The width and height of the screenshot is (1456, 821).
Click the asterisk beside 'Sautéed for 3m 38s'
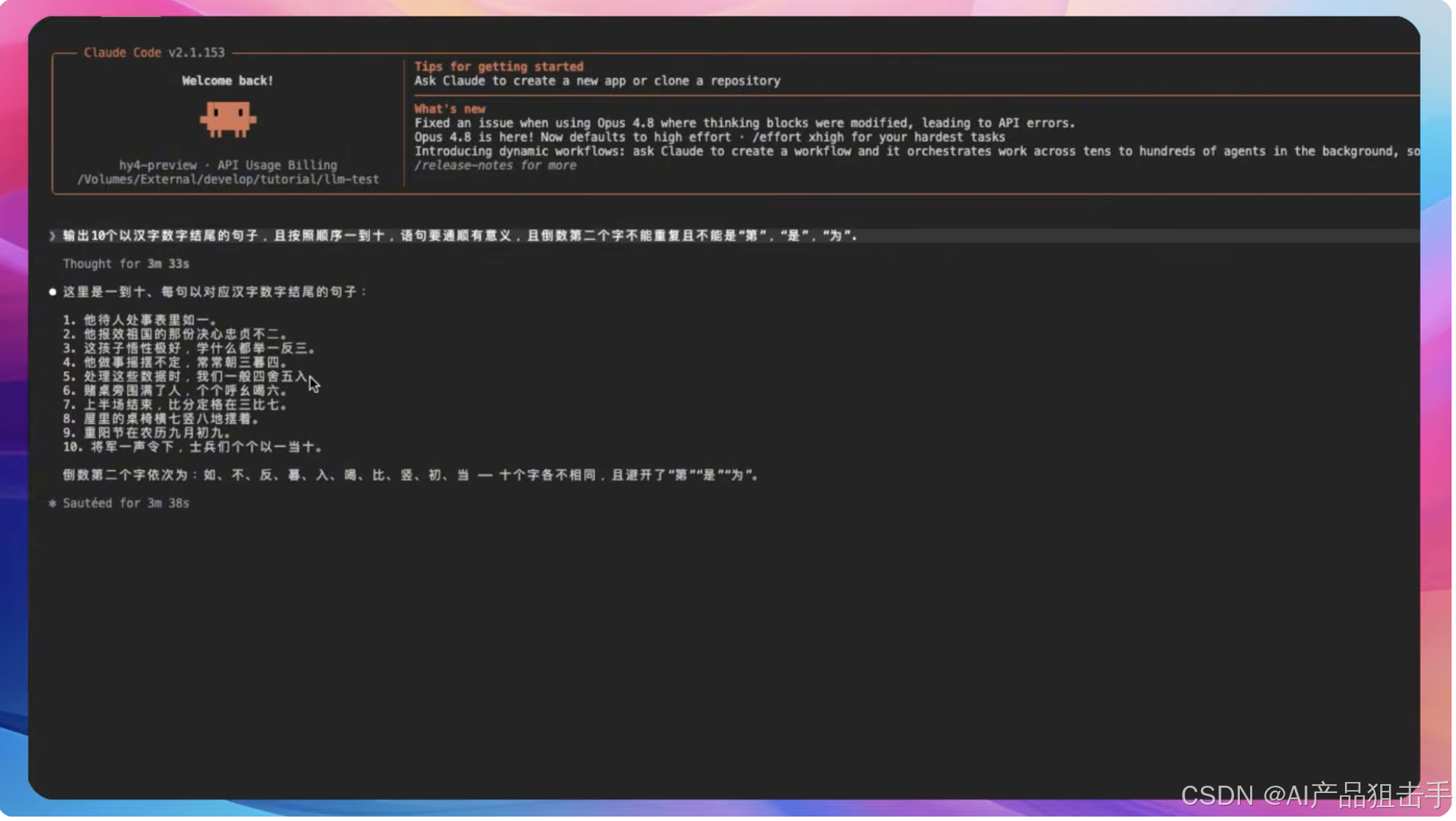[52, 504]
